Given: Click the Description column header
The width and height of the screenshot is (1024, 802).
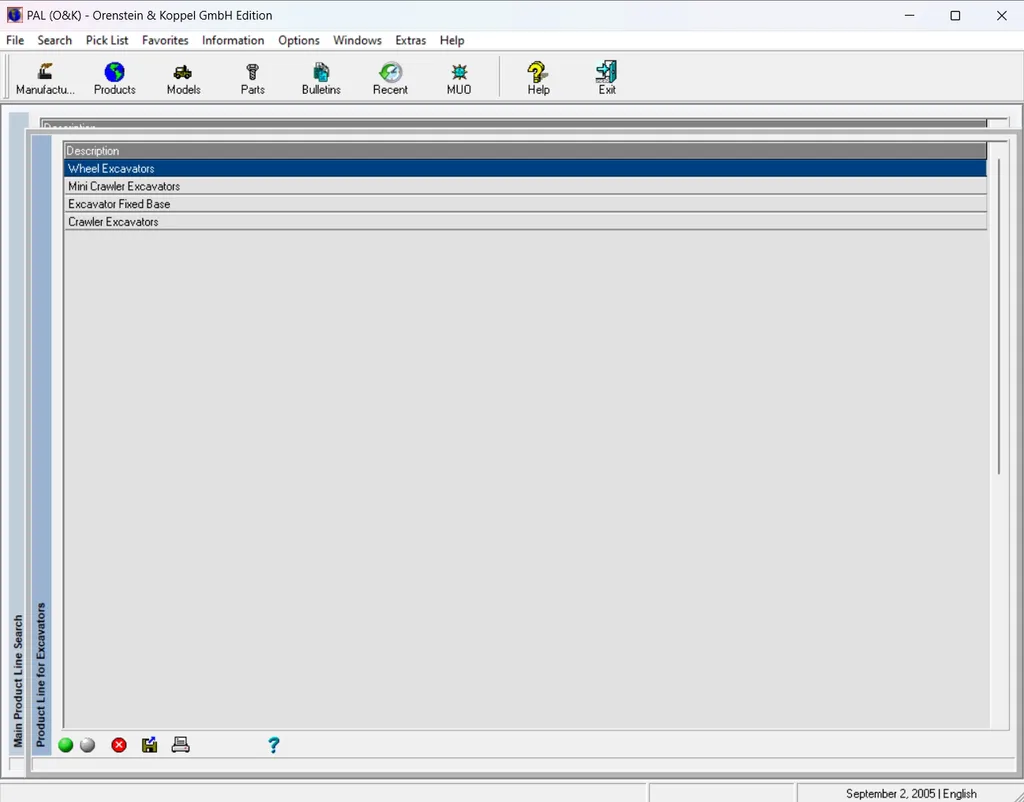Looking at the screenshot, I should point(525,151).
